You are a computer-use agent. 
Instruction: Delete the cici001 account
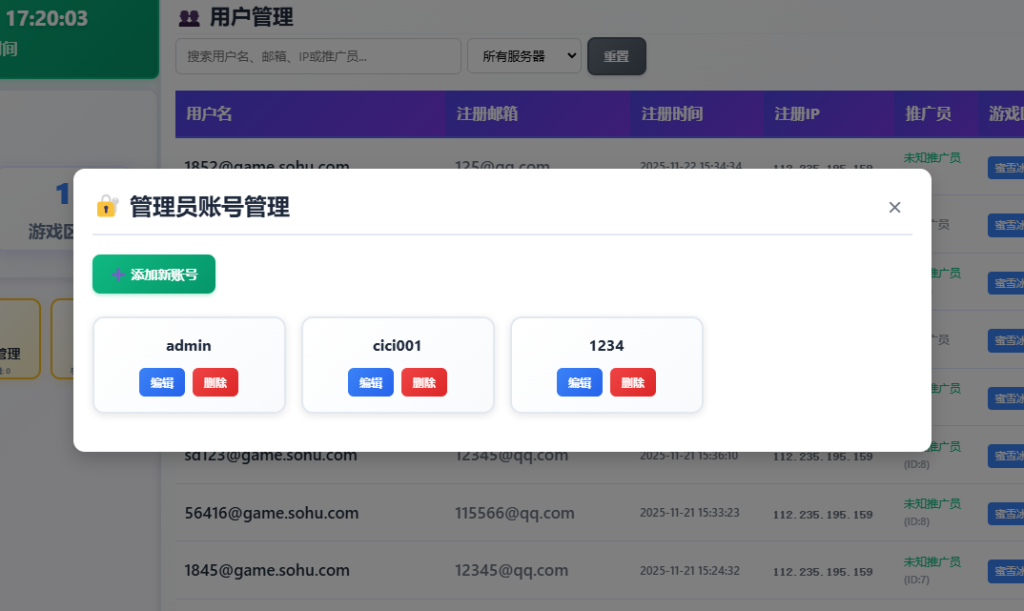tap(424, 382)
